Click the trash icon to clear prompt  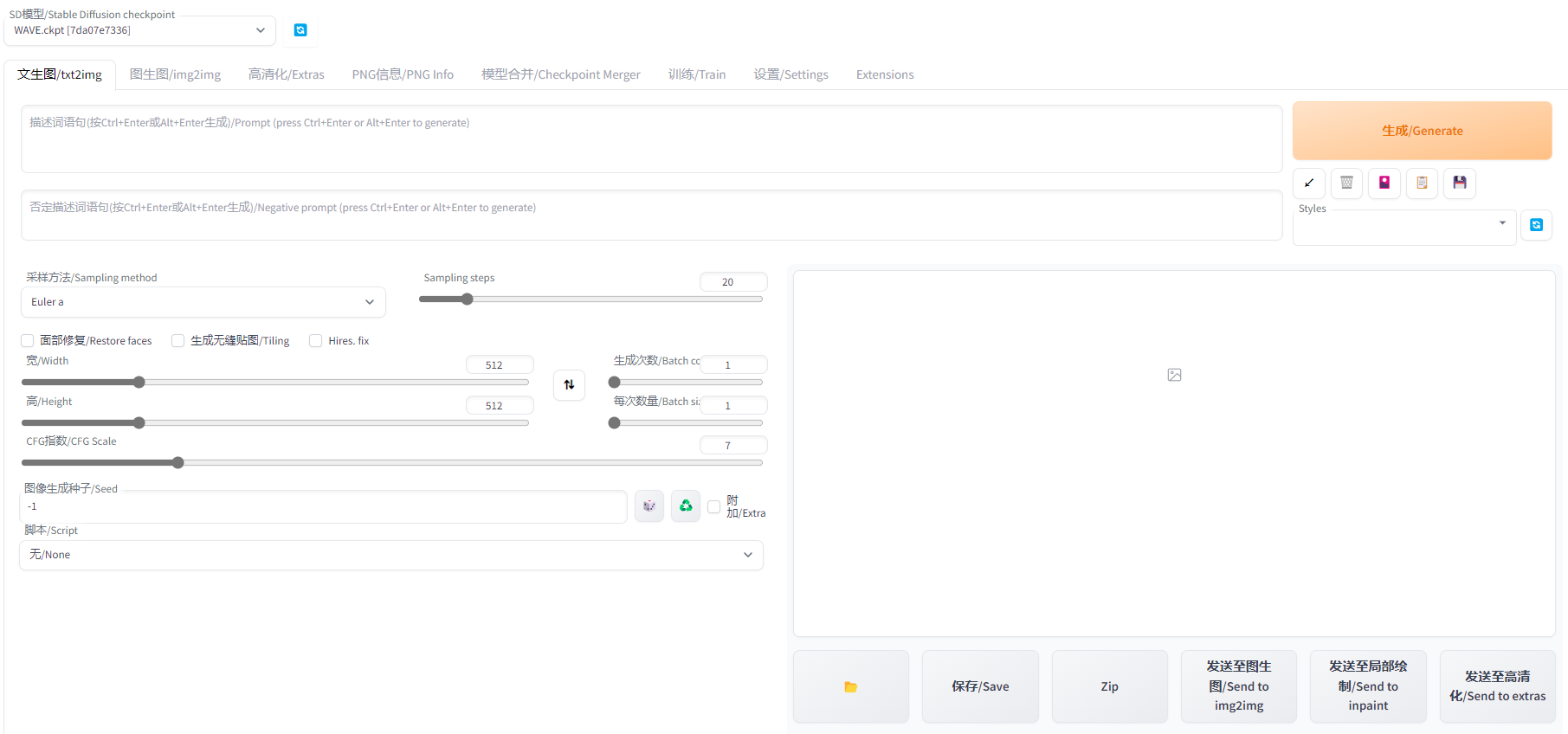point(1346,183)
